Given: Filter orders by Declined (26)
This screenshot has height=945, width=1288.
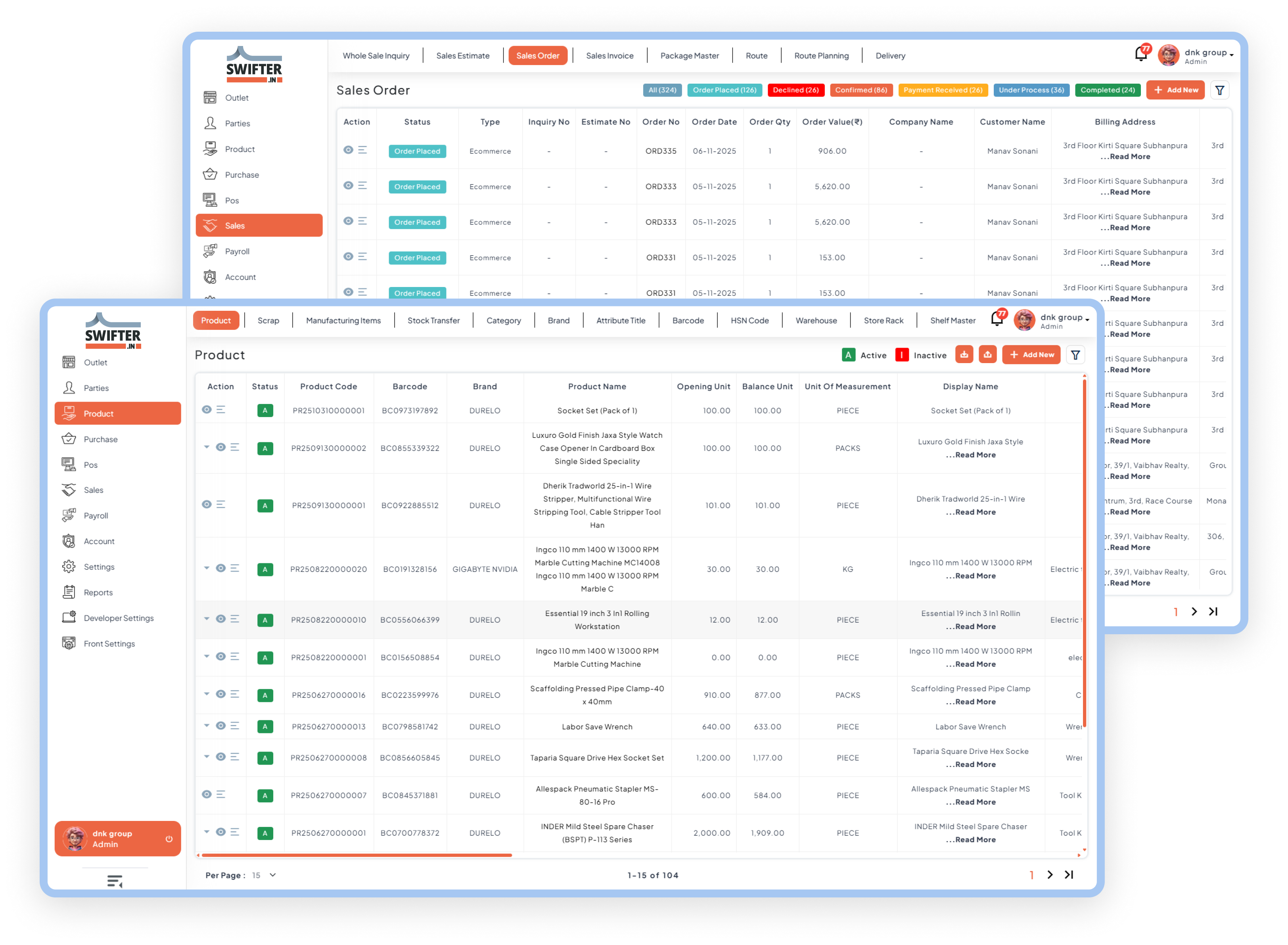Looking at the screenshot, I should [795, 90].
